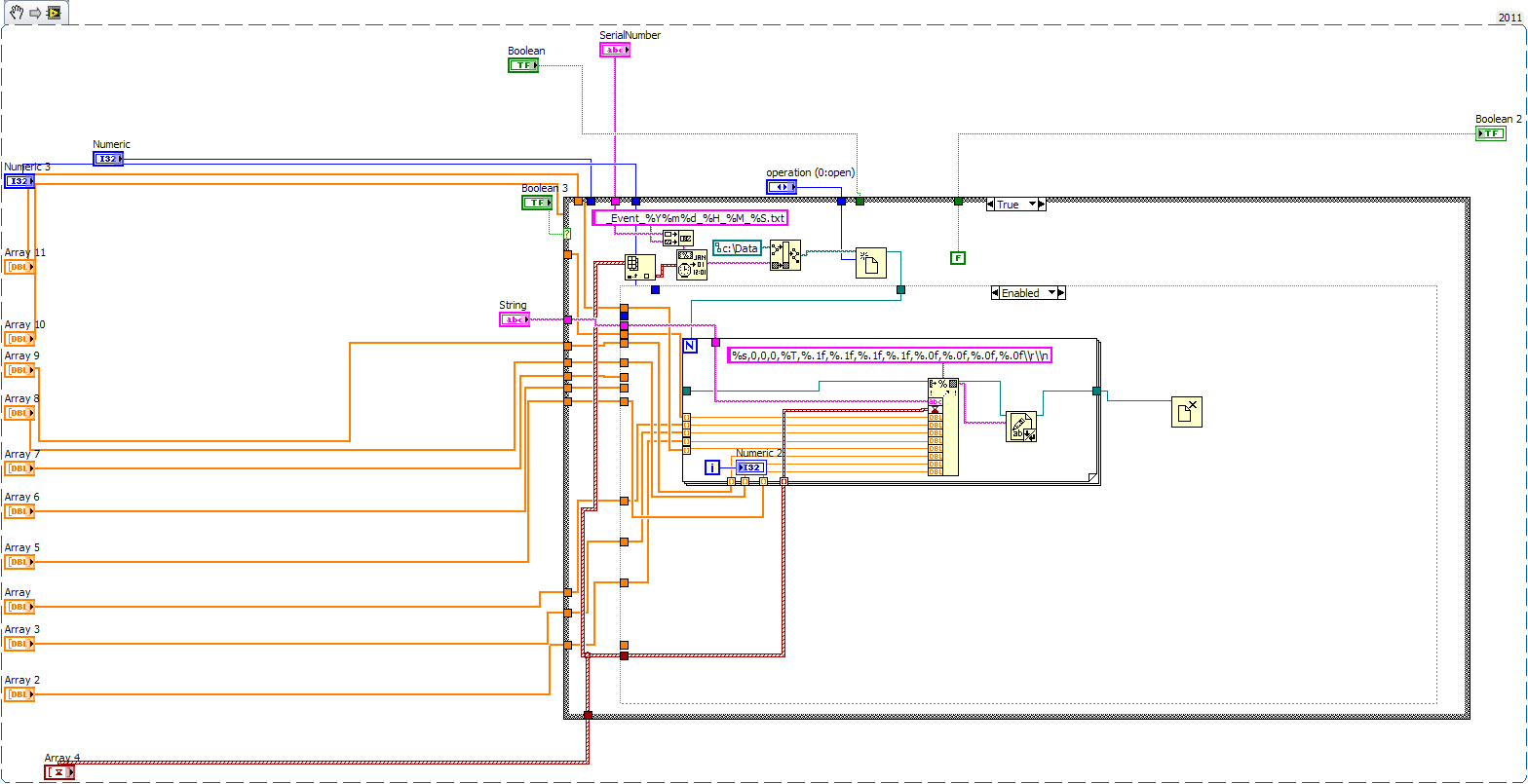
Task: Click the Format Into String node
Action: pyautogui.click(x=943, y=427)
